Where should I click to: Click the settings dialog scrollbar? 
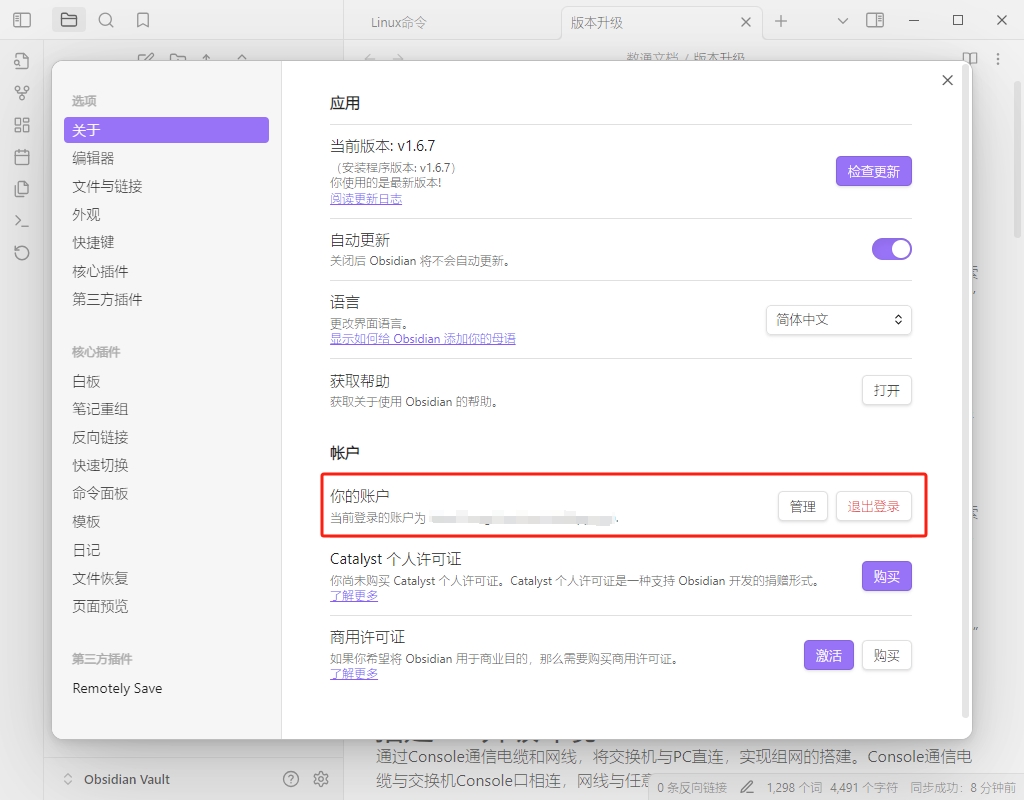965,400
